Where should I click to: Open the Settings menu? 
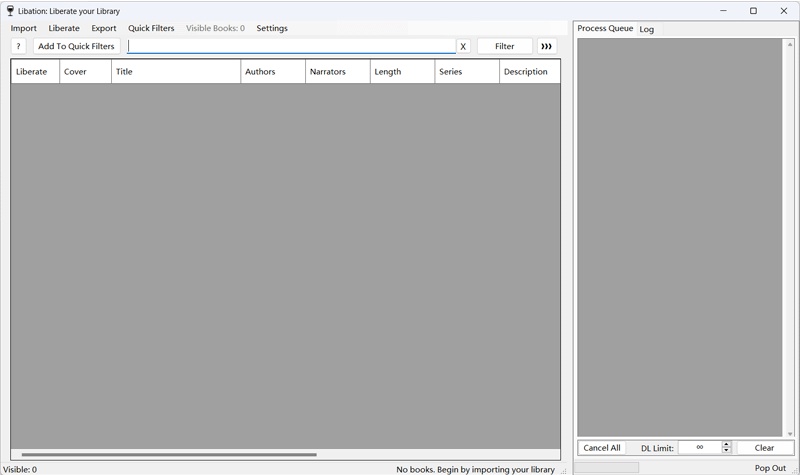click(x=272, y=28)
